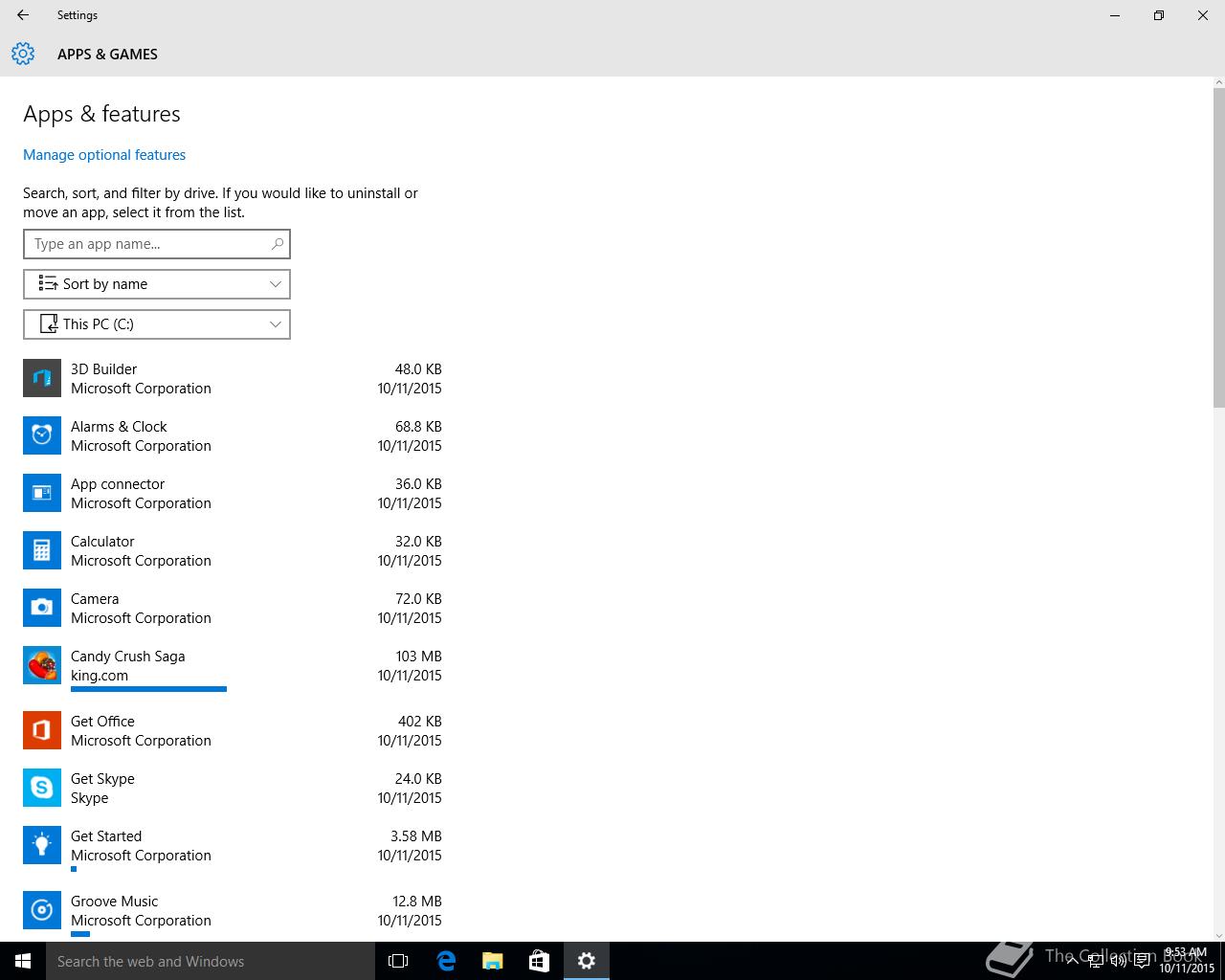Open the Windows Start menu
This screenshot has height=980, width=1225.
tap(23, 961)
